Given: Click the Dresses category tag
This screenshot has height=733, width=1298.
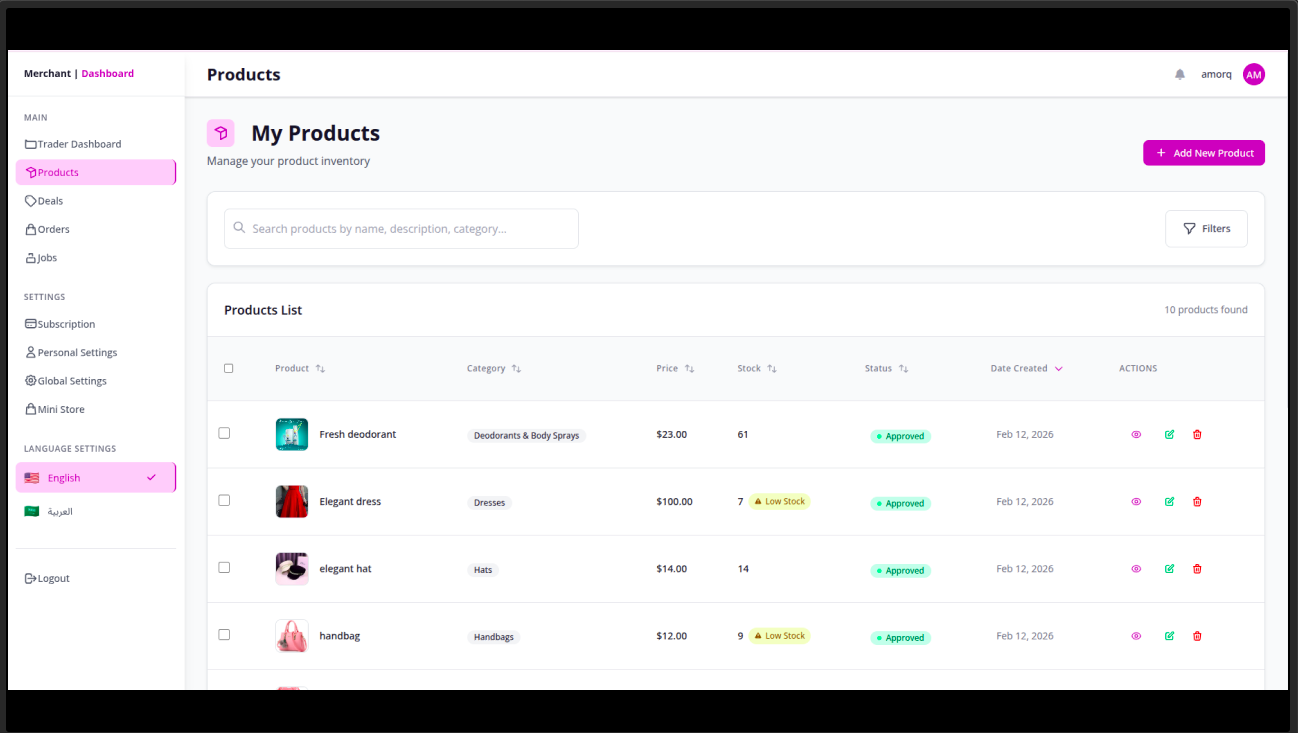Looking at the screenshot, I should [489, 503].
